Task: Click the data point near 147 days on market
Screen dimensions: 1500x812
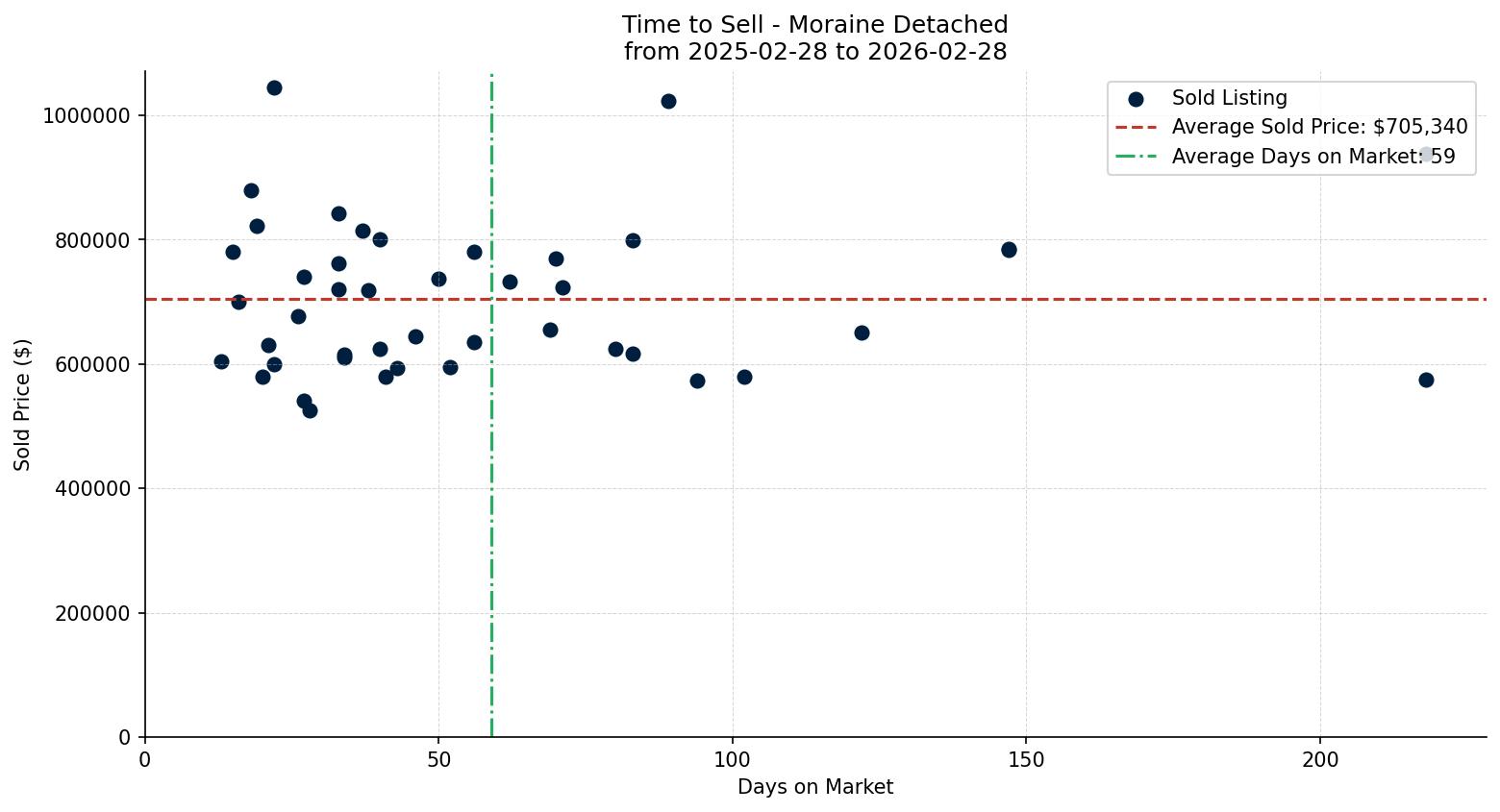Action: [x=1009, y=249]
